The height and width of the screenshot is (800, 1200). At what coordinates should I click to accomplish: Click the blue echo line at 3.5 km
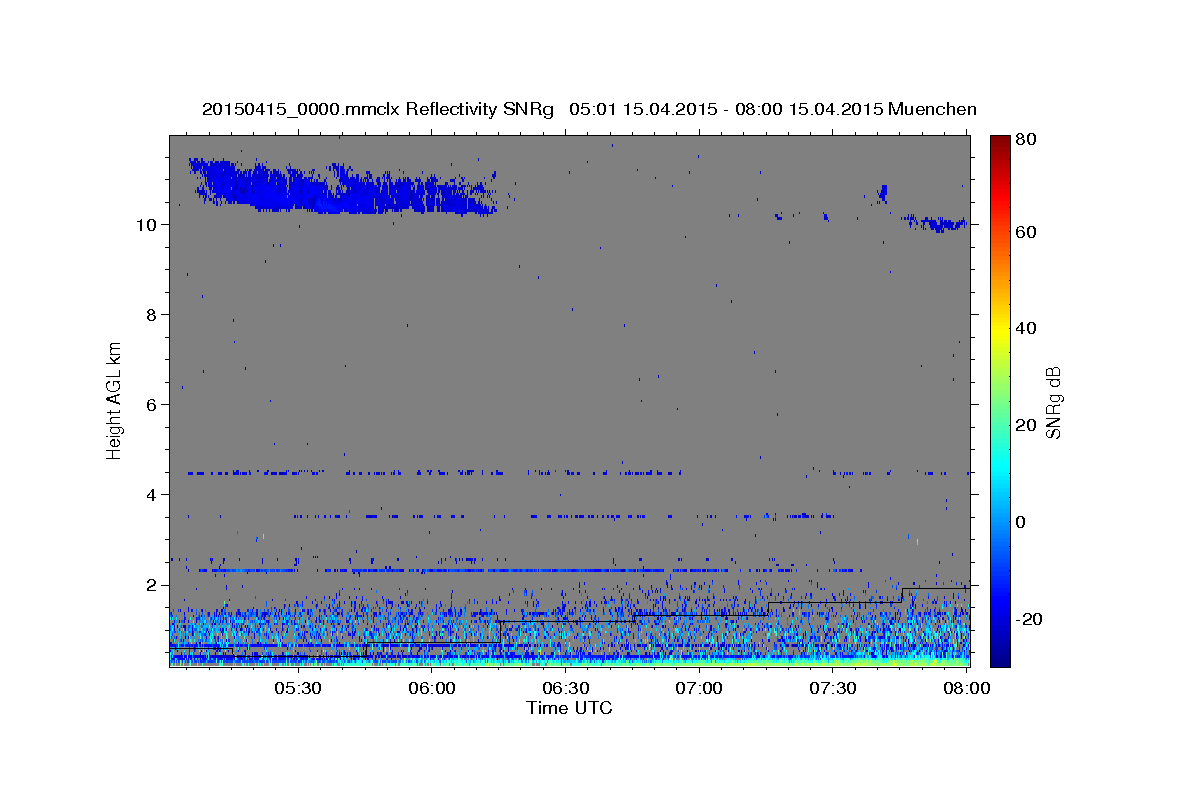coord(563,516)
